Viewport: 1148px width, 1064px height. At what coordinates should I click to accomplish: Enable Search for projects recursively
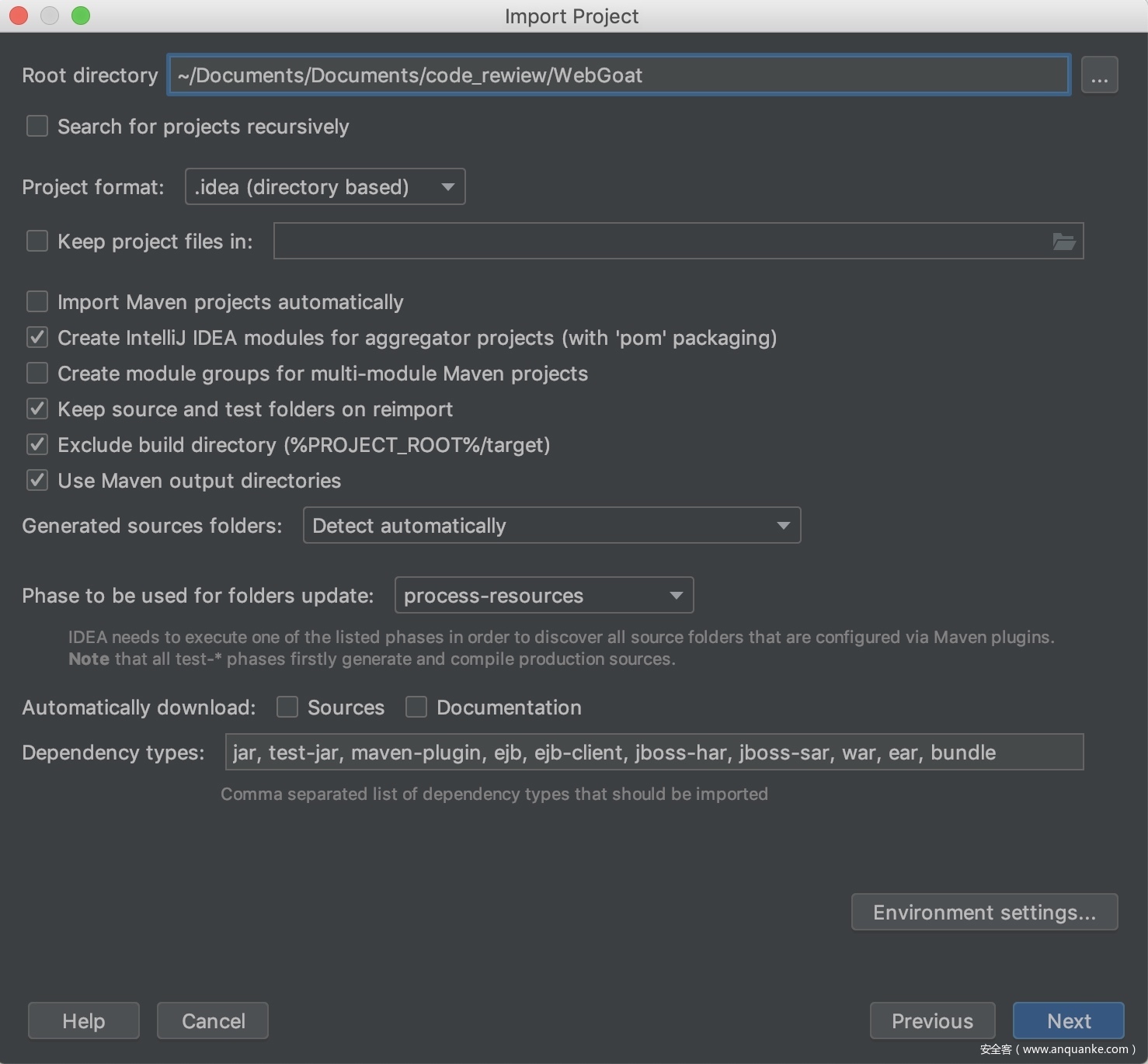tap(37, 127)
